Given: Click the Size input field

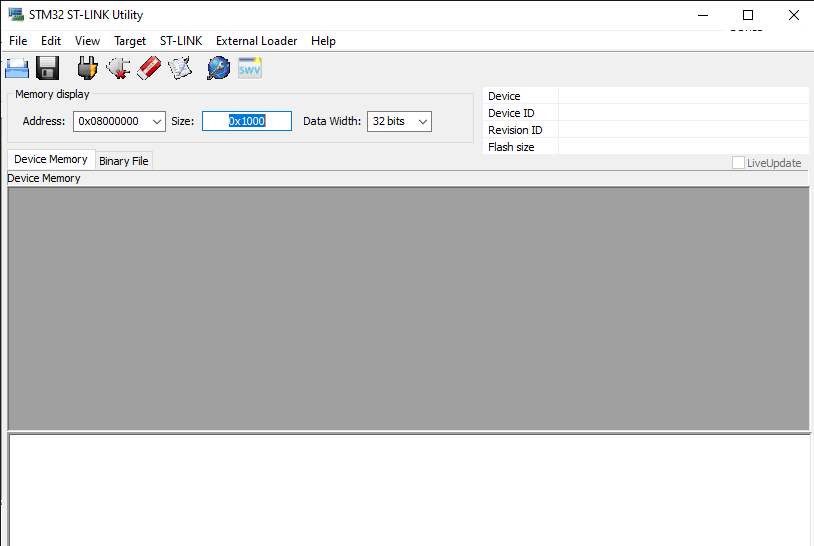Looking at the screenshot, I should [247, 121].
